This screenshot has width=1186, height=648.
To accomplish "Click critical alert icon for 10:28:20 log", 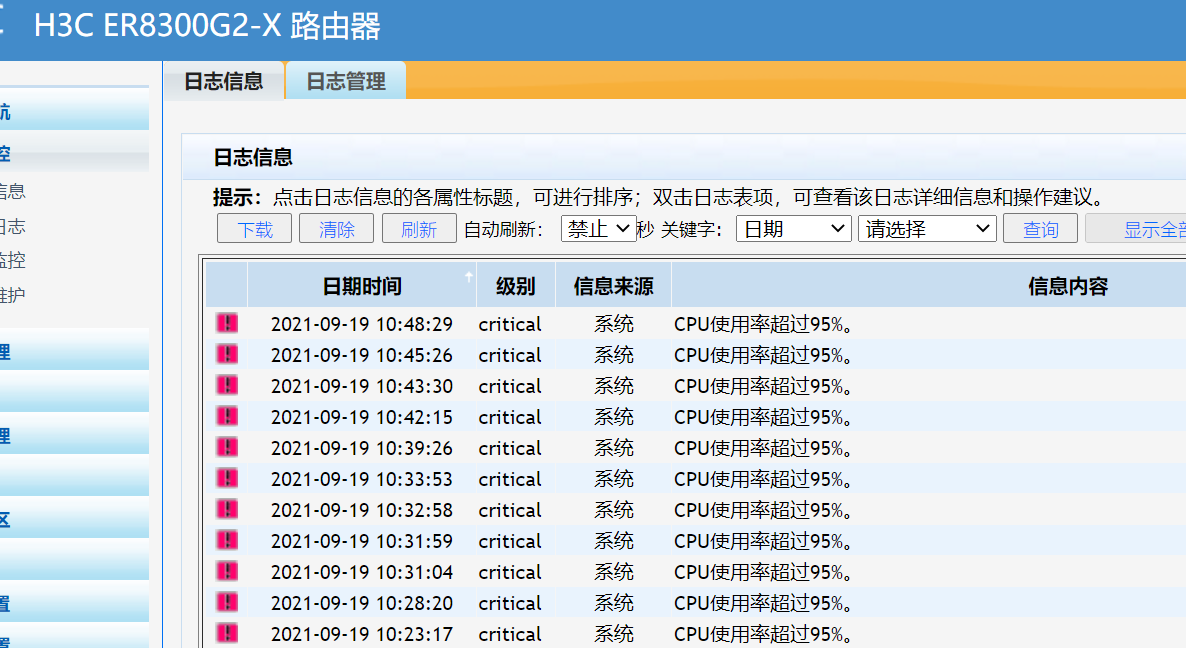I will [227, 603].
